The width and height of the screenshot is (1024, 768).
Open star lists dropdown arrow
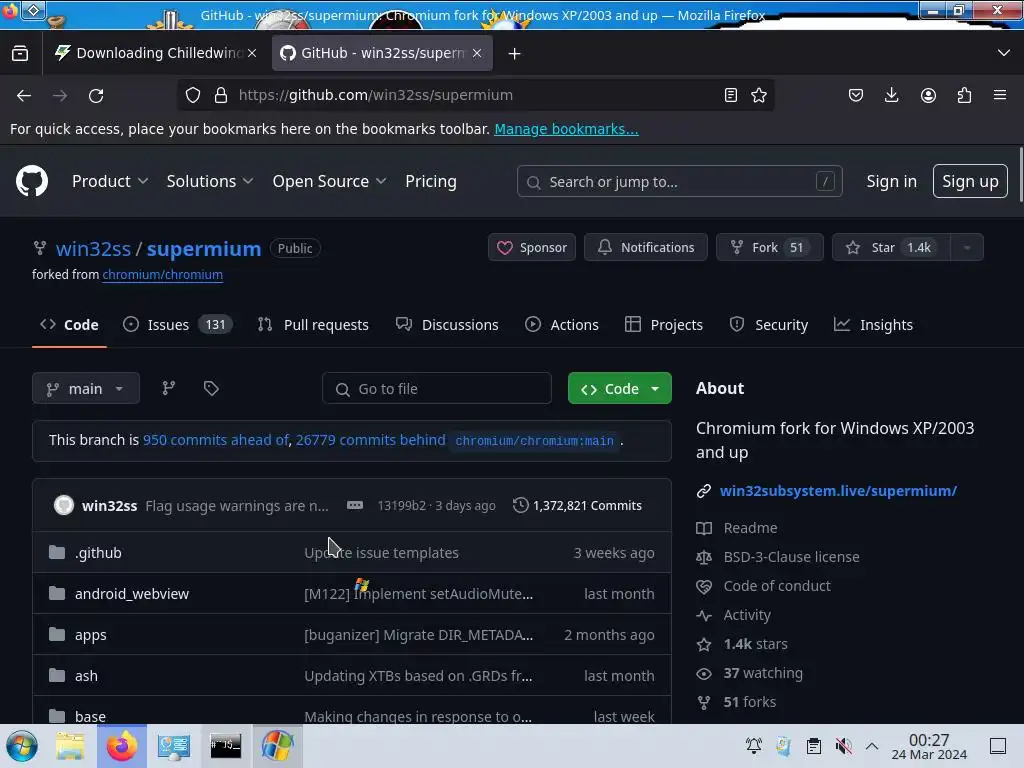[x=967, y=248]
